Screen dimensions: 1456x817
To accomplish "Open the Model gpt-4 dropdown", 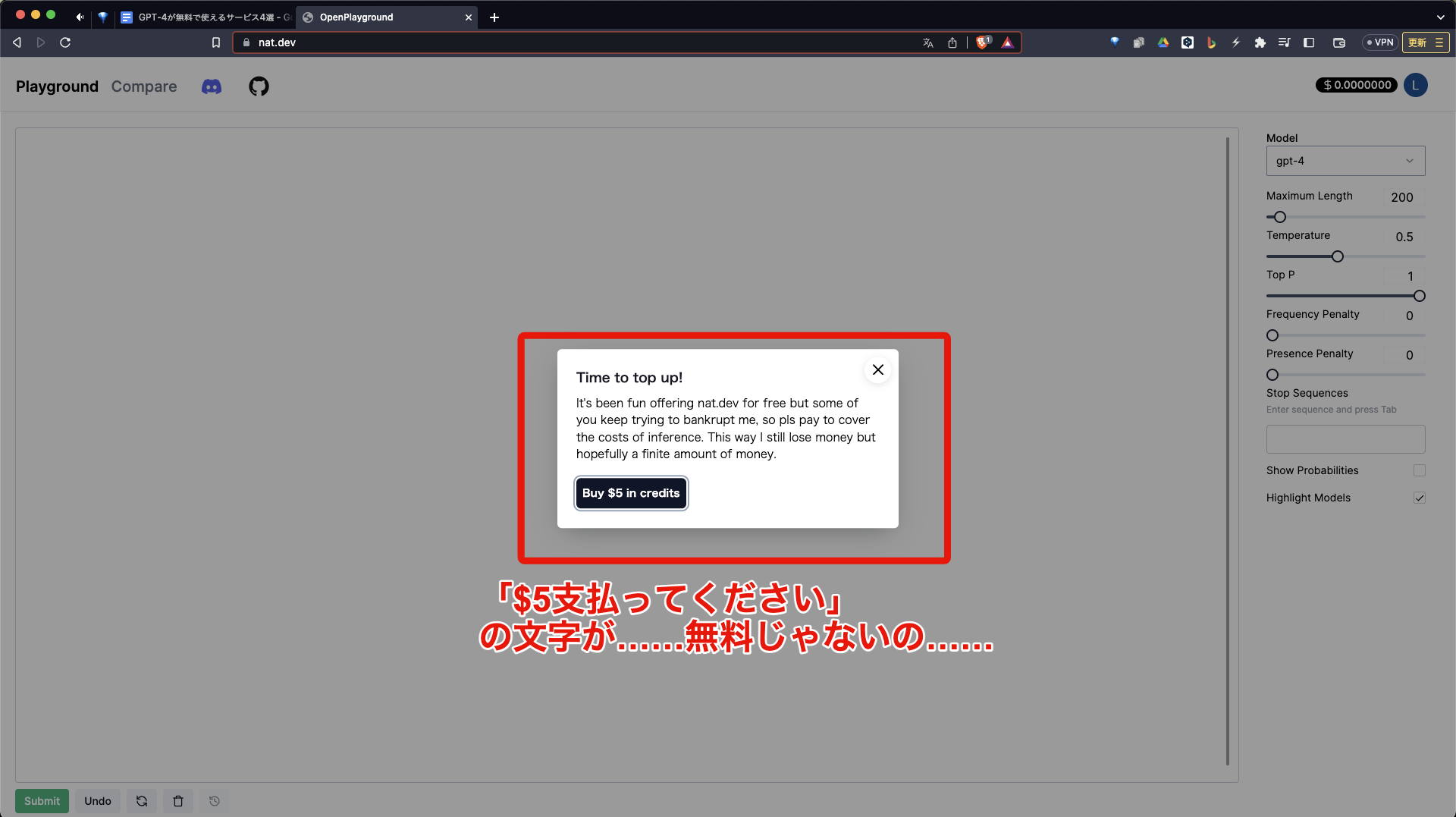I will point(1345,161).
